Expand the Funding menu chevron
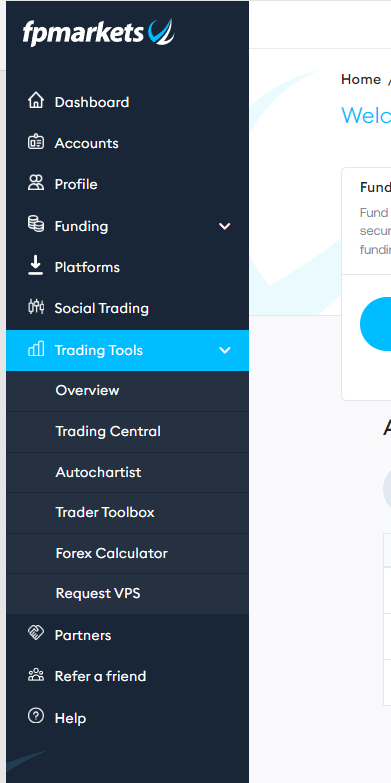Image resolution: width=391 pixels, height=783 pixels. click(225, 226)
